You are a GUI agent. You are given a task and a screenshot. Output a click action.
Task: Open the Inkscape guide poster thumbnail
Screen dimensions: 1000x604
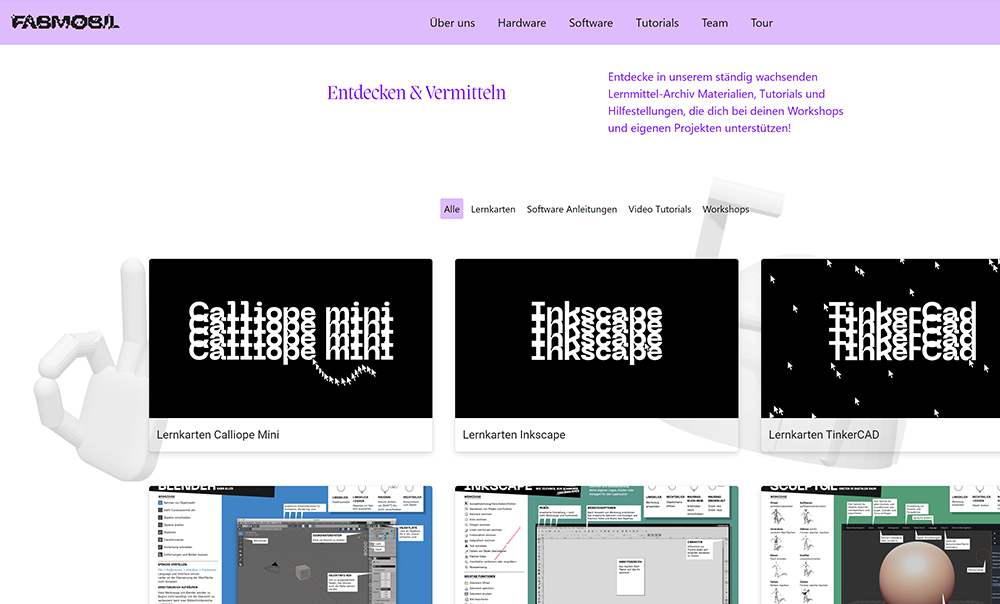596,545
